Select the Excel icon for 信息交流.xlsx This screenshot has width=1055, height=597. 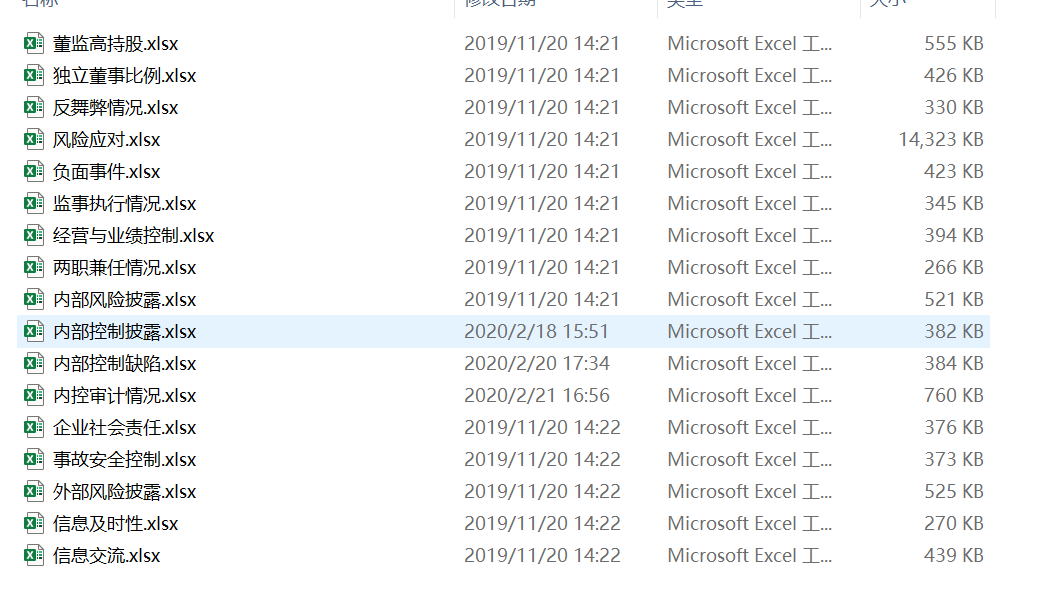(34, 555)
